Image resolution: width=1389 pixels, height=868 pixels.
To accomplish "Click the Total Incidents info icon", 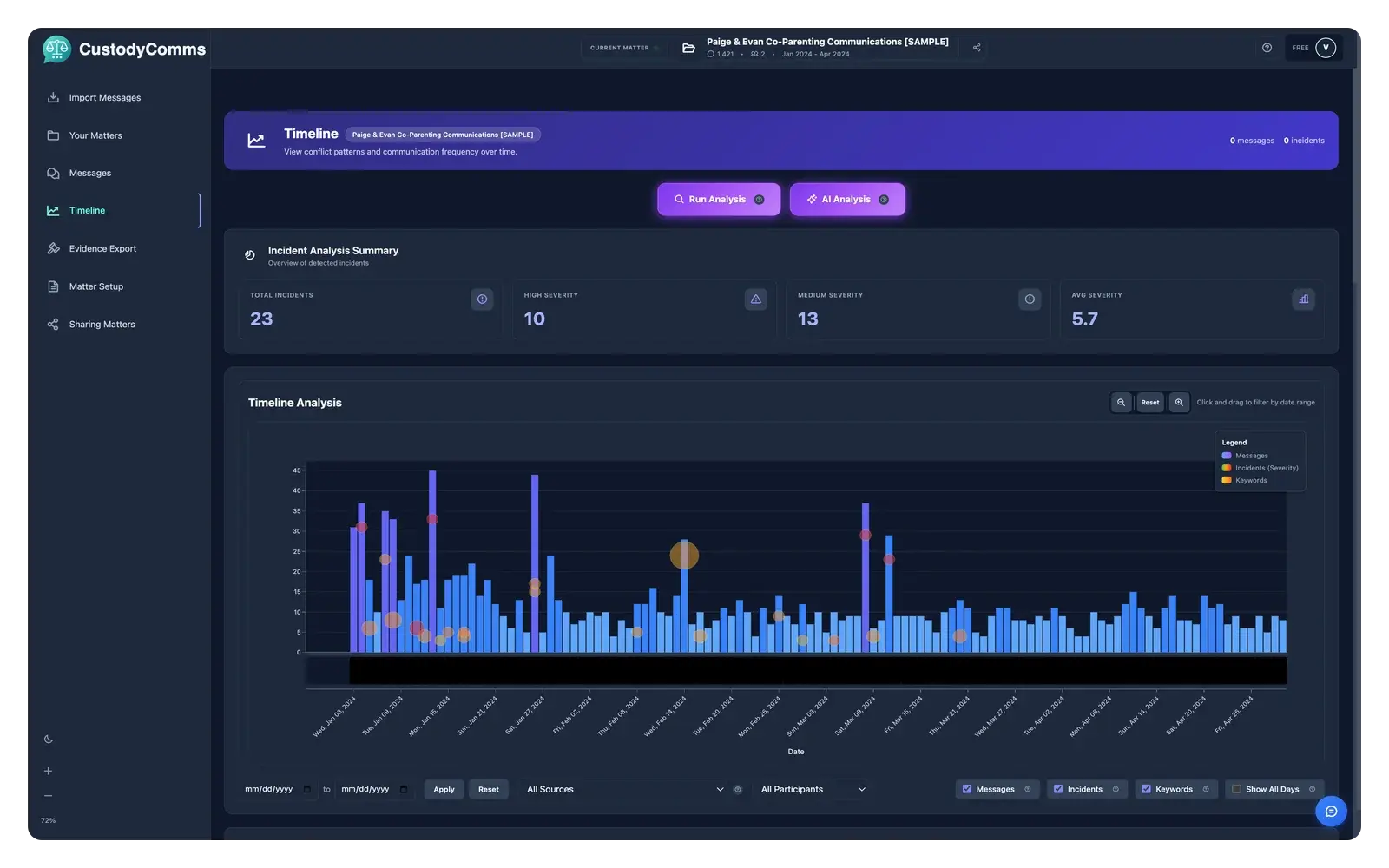I will 482,299.
